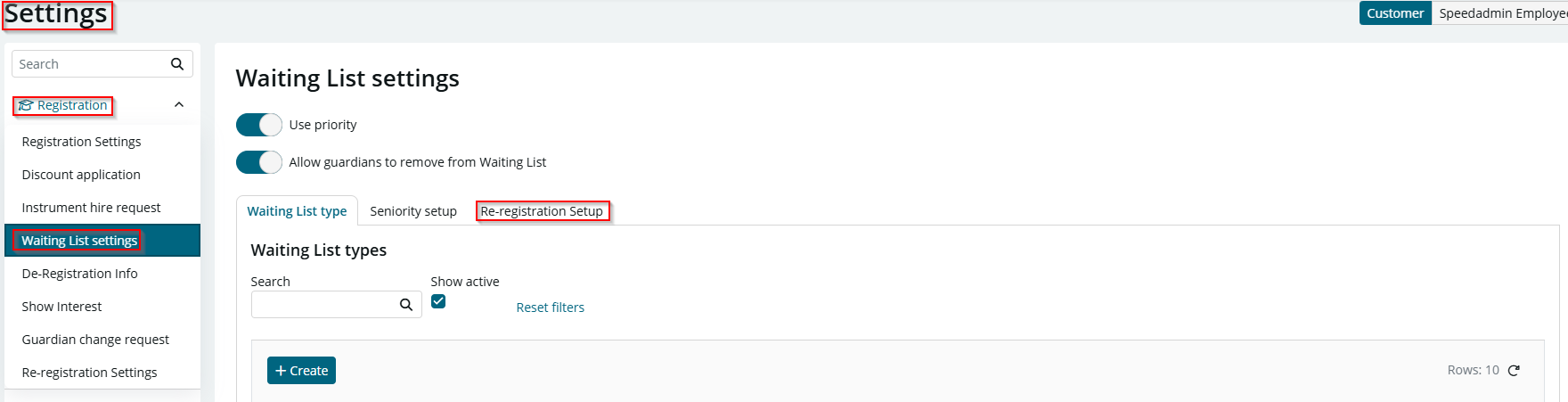
Task: Click the magnifier in Waiting List types search
Action: (x=406, y=305)
